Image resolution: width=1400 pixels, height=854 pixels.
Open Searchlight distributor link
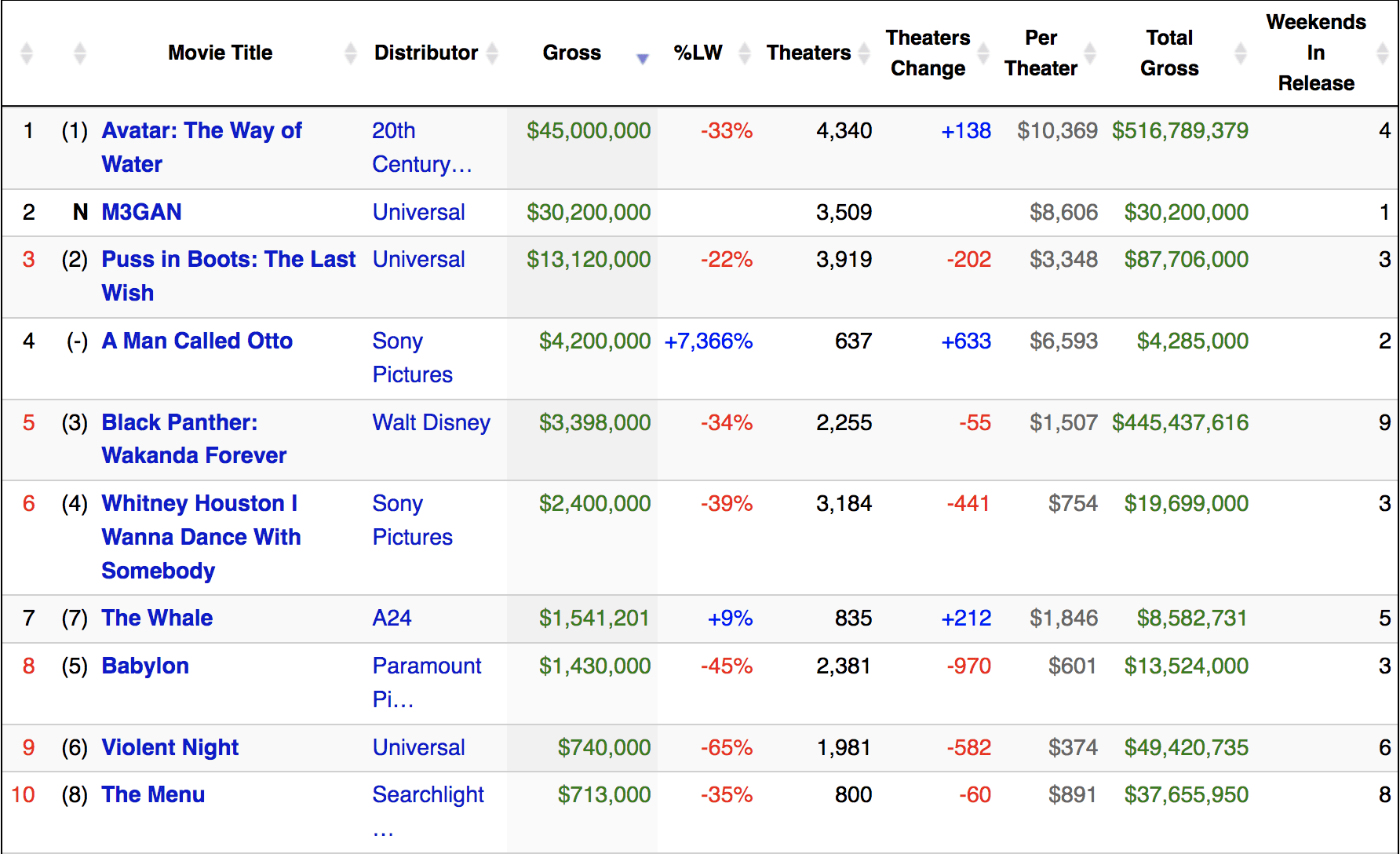click(x=428, y=811)
